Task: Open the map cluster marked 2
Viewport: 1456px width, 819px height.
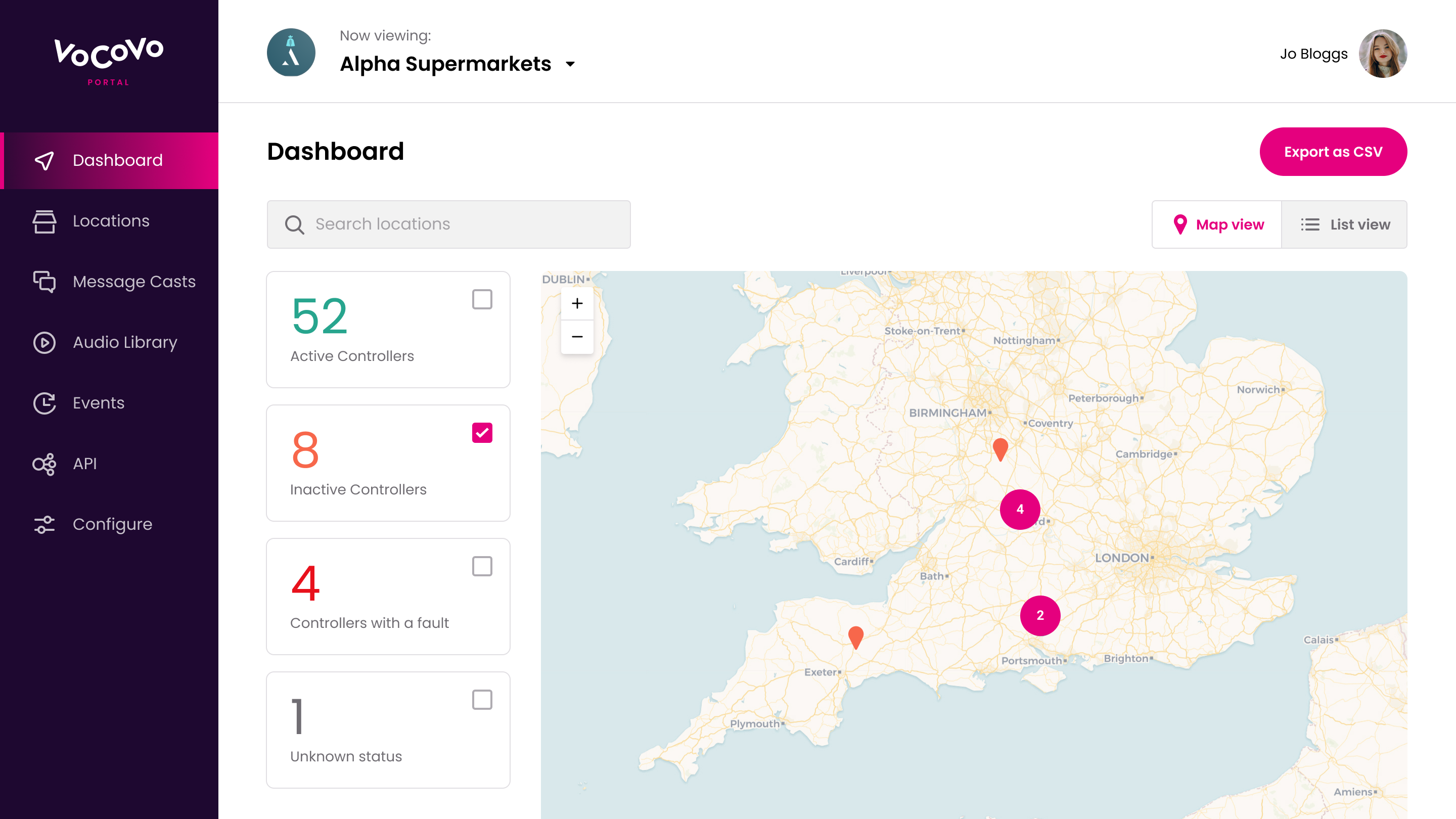Action: click(1040, 616)
